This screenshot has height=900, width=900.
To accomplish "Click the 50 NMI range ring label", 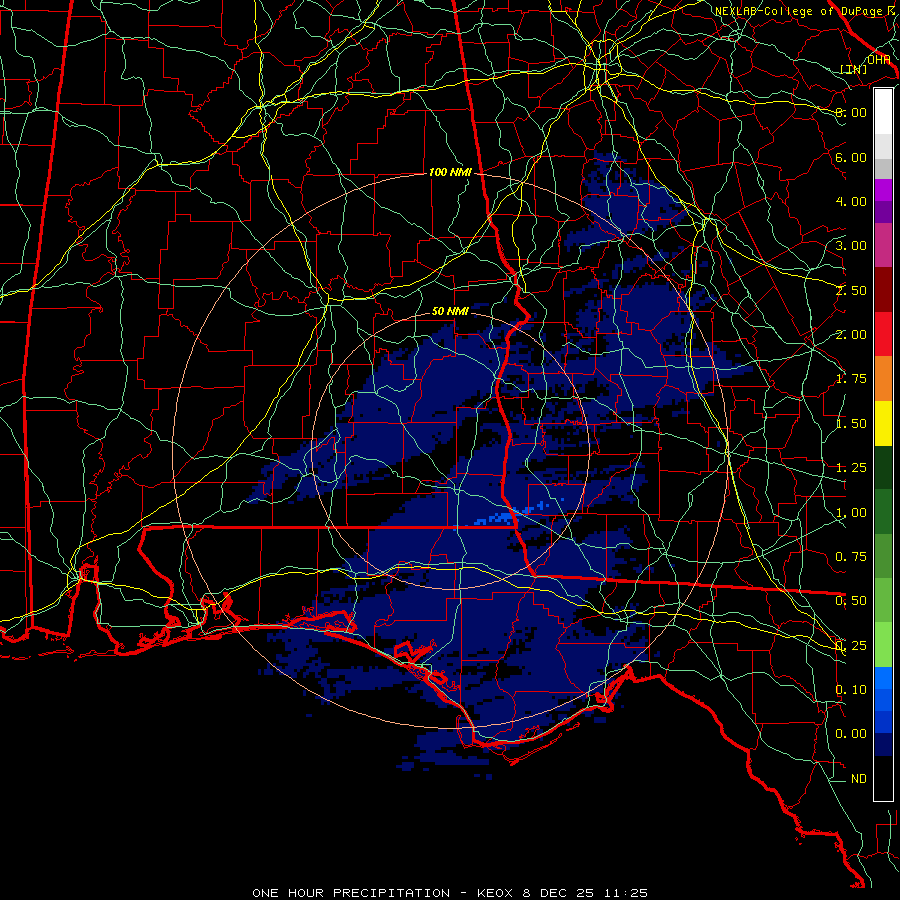I will pos(450,311).
